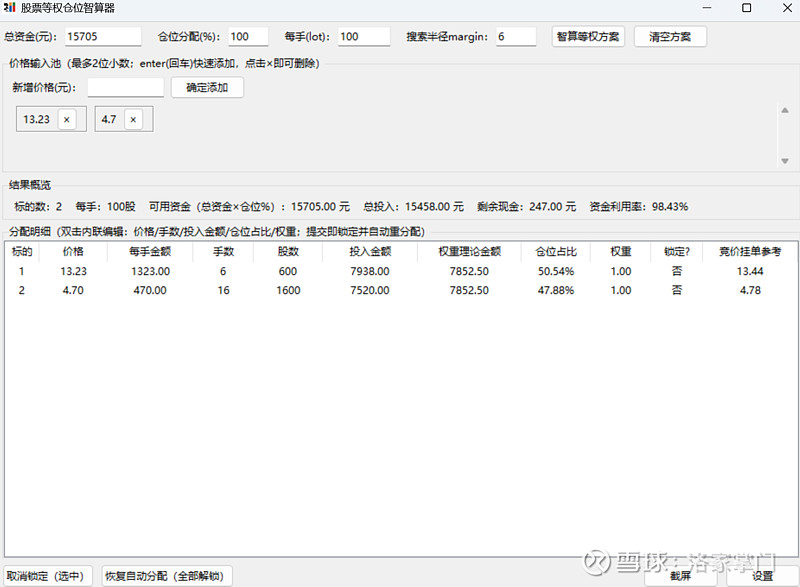The image size is (800, 587).
Task: Select 仓位占比 cell 50.54%
Action: pos(556,271)
